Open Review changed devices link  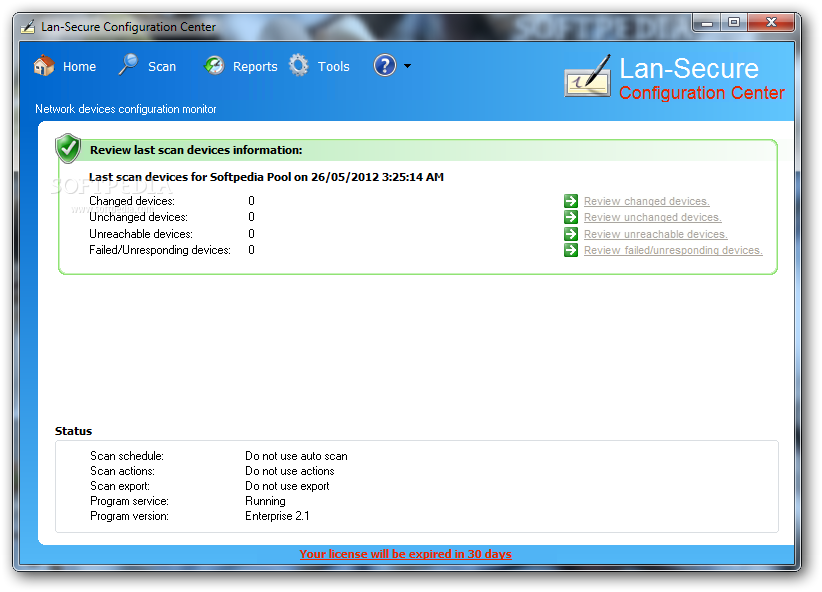pos(646,201)
